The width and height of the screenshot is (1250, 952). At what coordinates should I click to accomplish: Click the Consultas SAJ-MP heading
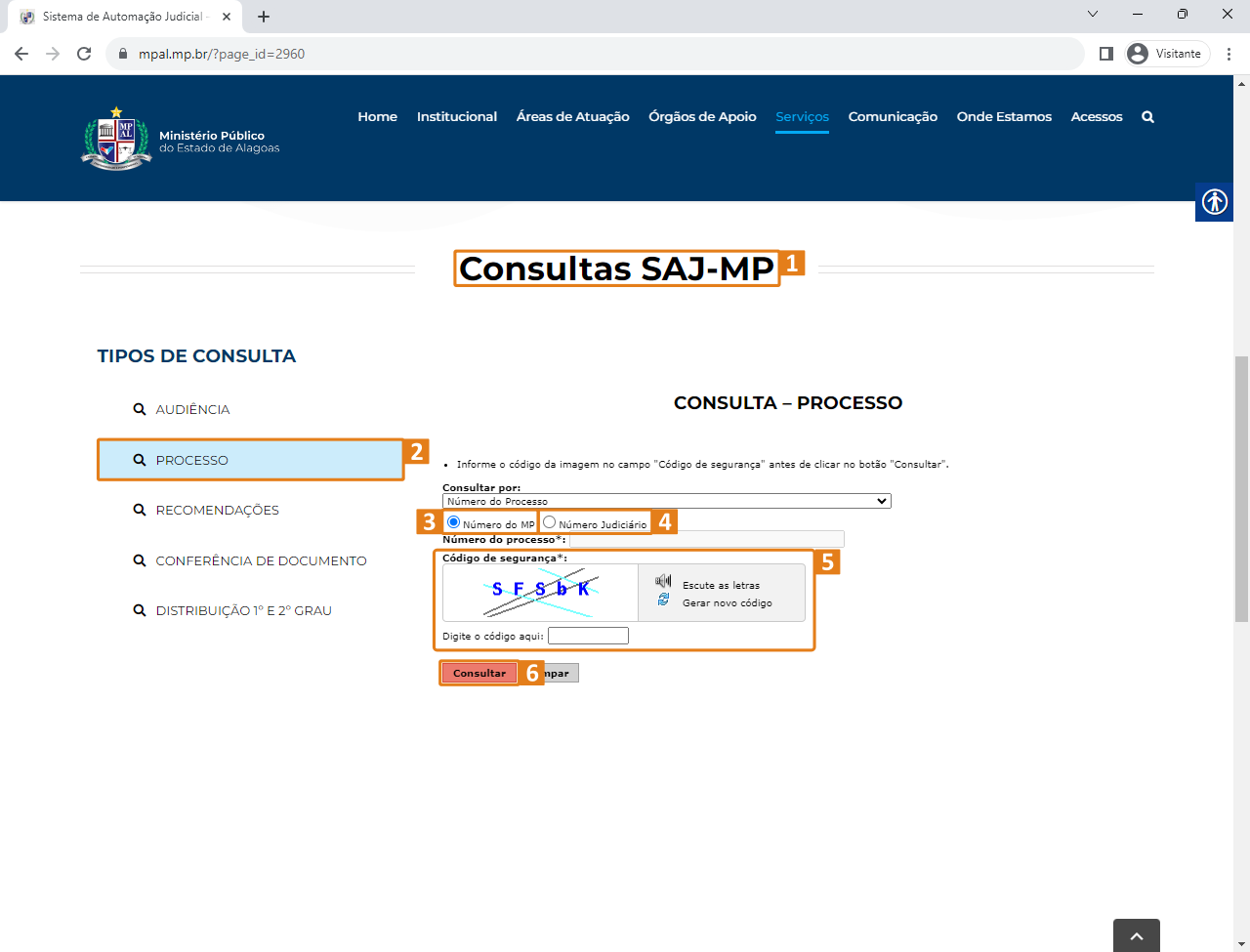[616, 269]
